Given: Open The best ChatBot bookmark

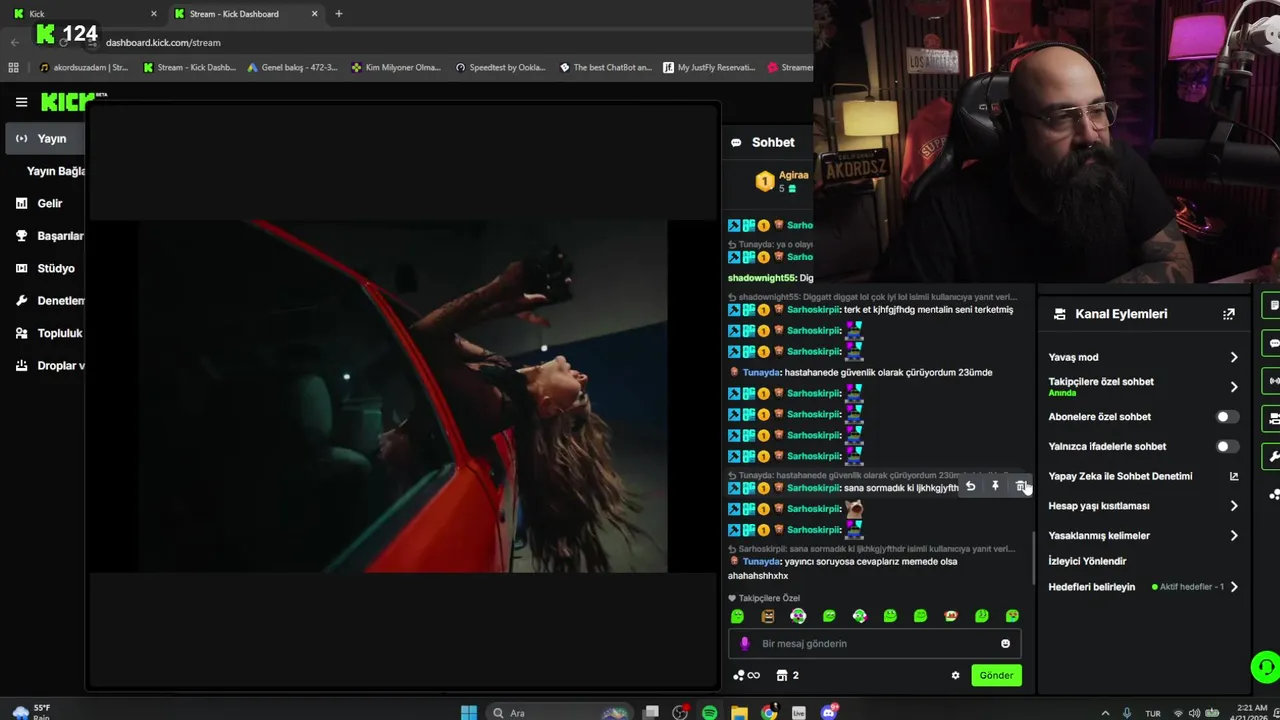Looking at the screenshot, I should coord(605,68).
